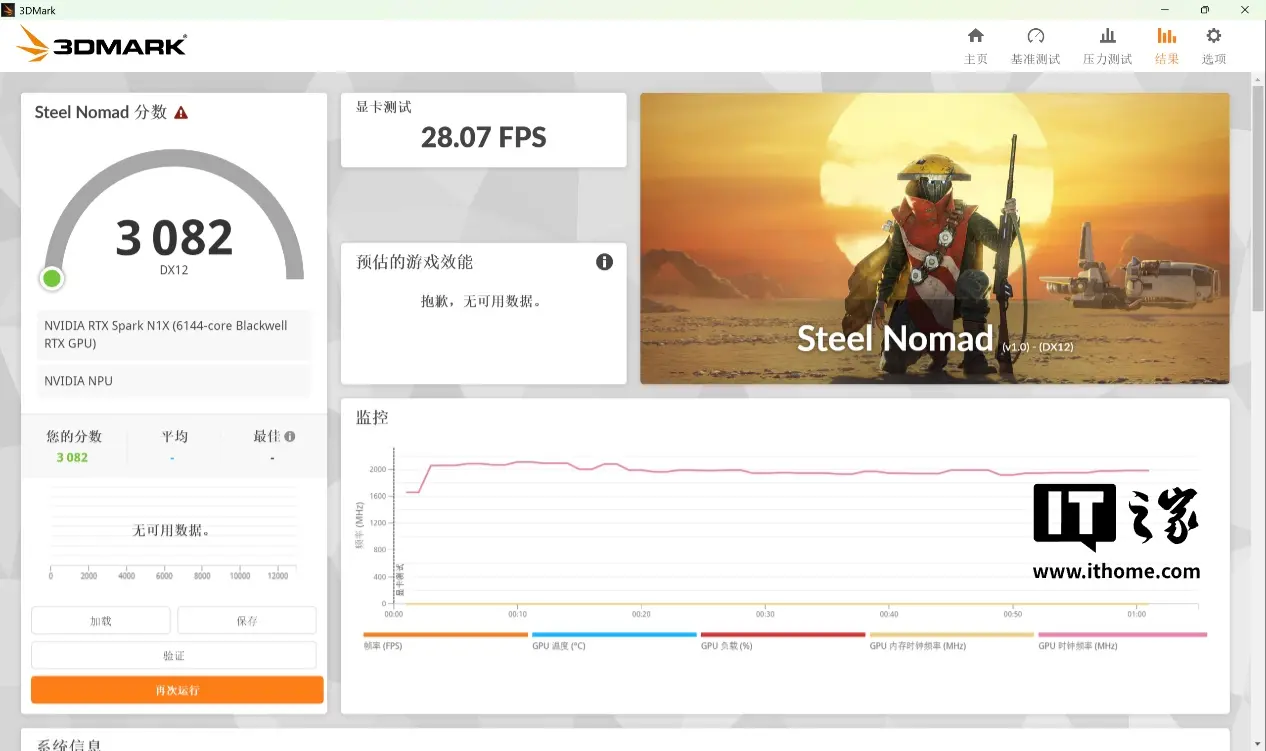Click the 3DMark logo in the header
The image size is (1266, 751).
(x=102, y=45)
